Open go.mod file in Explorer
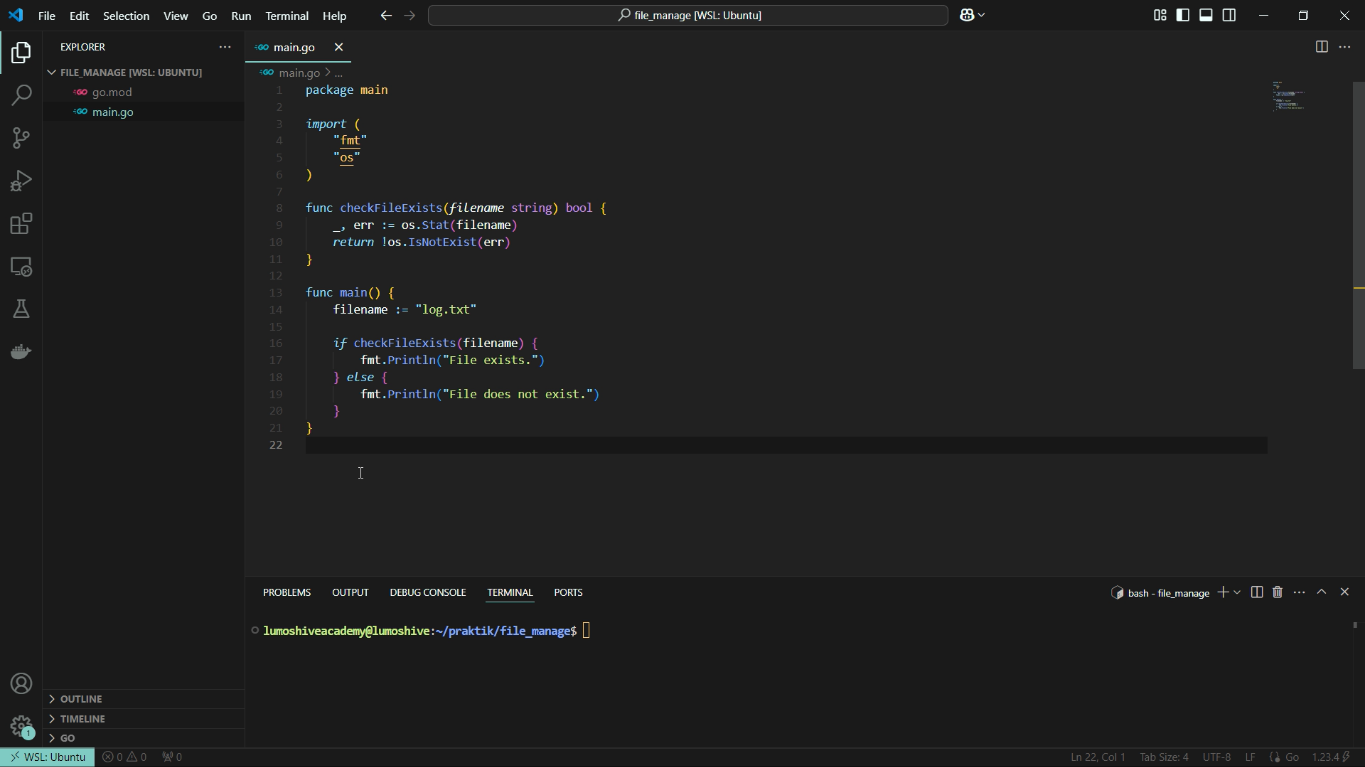 112,92
